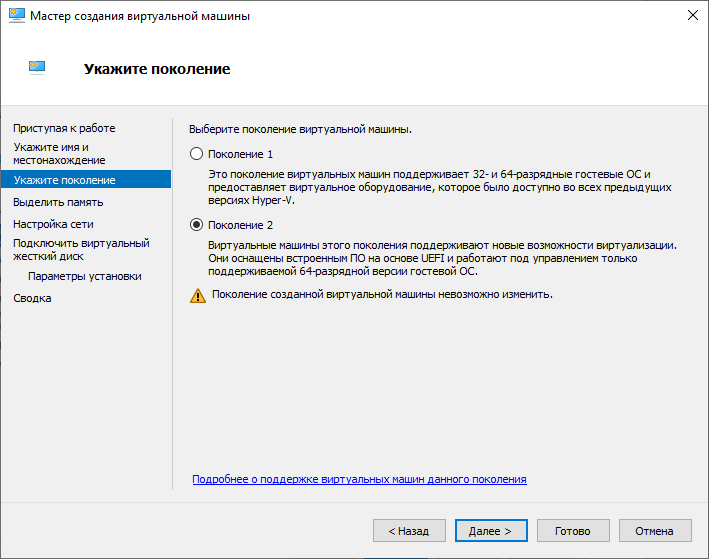
Task: Select the Поколение 2 radio button
Action: [196, 225]
